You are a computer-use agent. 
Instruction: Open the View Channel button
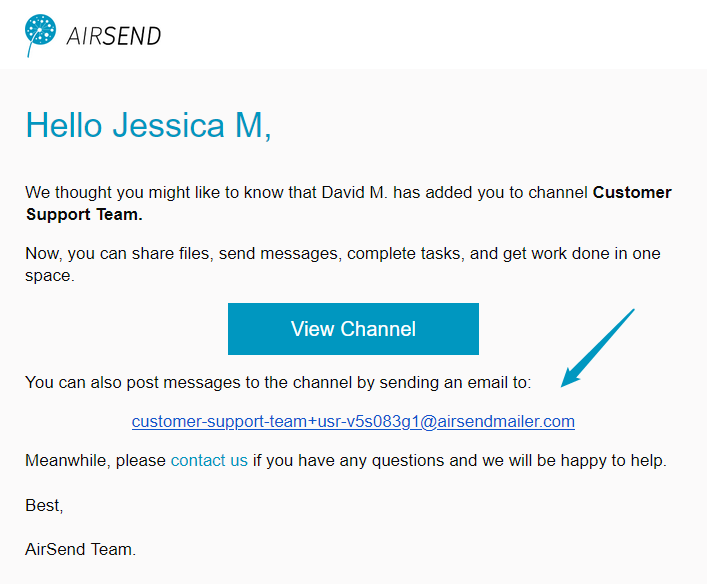pos(353,329)
